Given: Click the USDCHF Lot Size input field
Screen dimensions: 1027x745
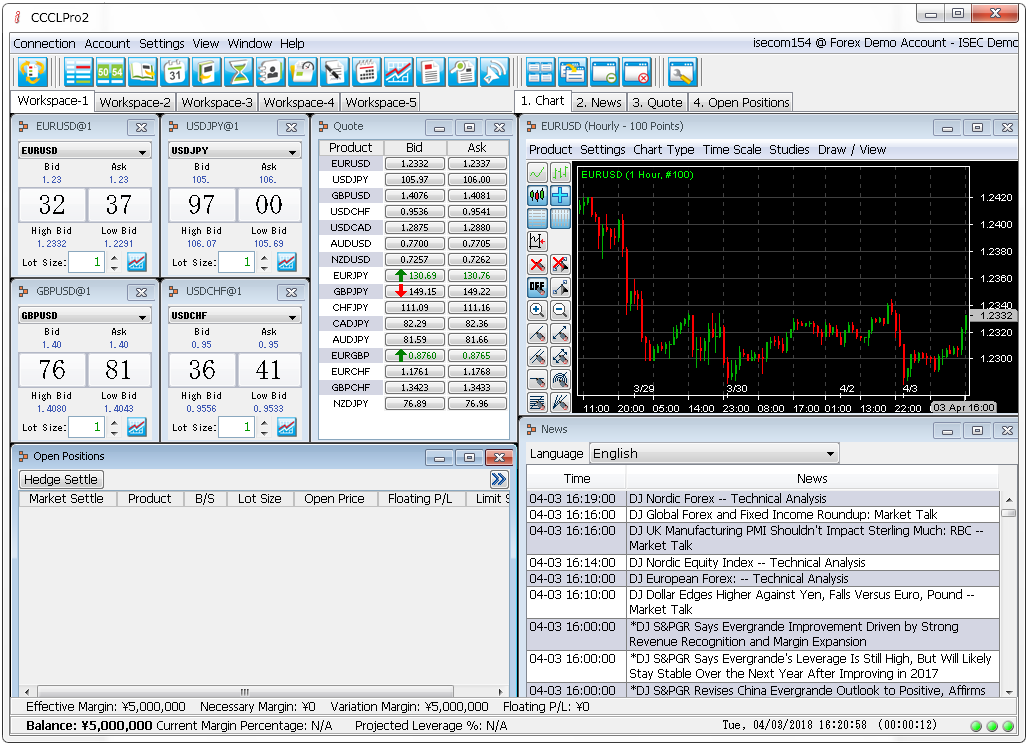Looking at the screenshot, I should pyautogui.click(x=236, y=427).
